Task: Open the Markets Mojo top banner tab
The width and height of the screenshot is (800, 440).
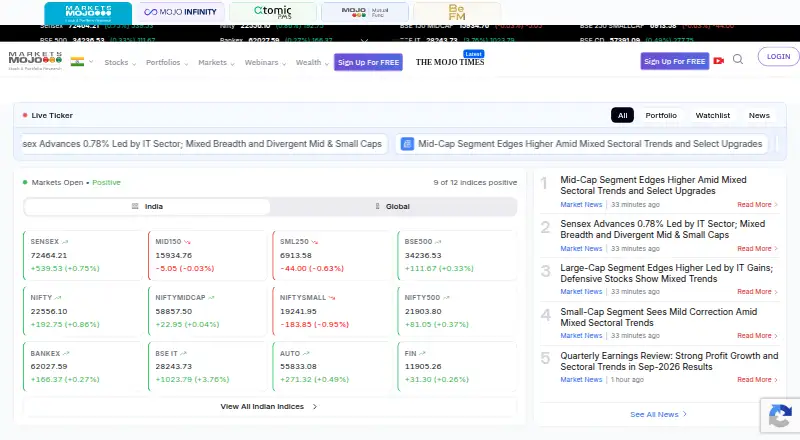Action: (x=88, y=13)
